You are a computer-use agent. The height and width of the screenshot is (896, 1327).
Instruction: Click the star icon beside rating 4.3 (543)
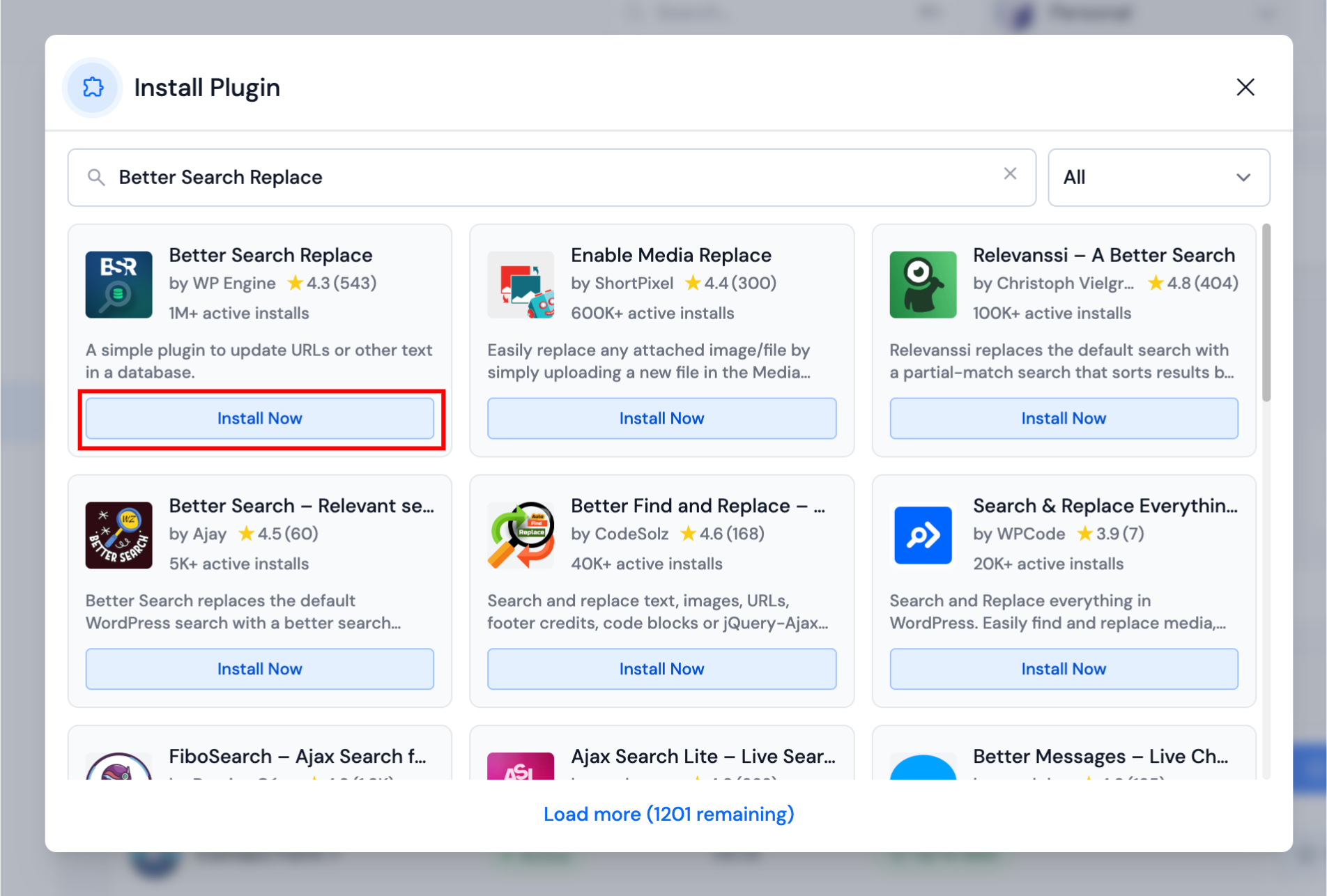click(x=296, y=283)
